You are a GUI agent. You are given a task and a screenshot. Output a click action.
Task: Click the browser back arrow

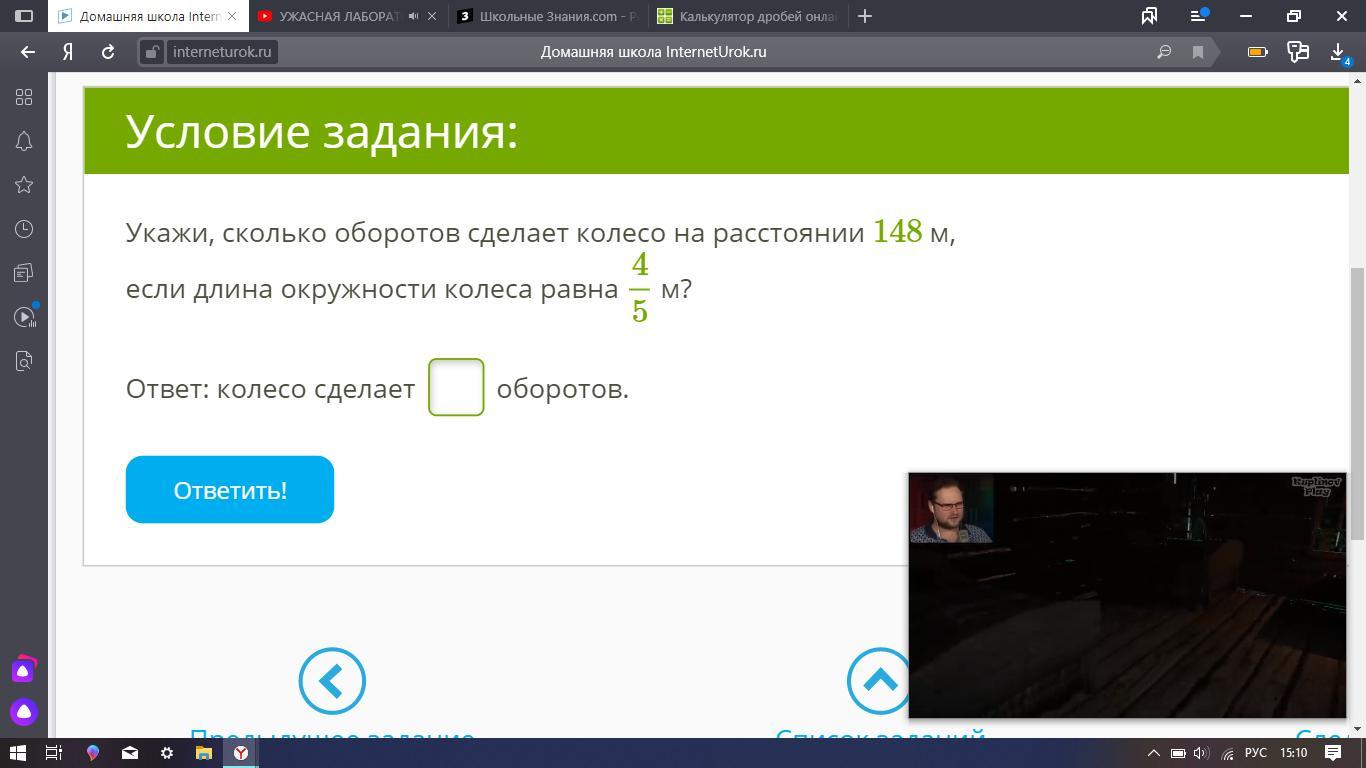[x=28, y=52]
